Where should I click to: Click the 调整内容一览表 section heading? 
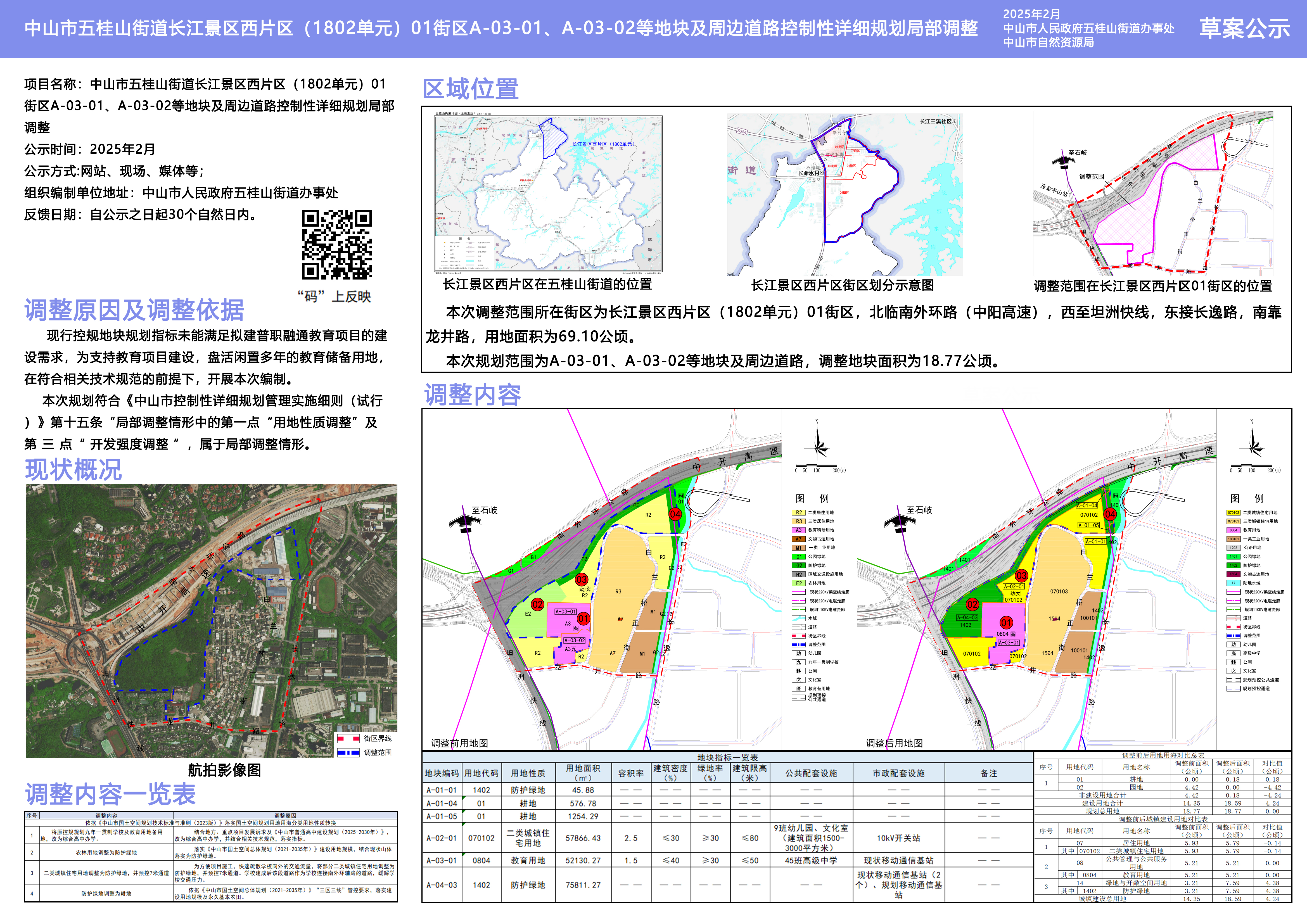(110, 794)
